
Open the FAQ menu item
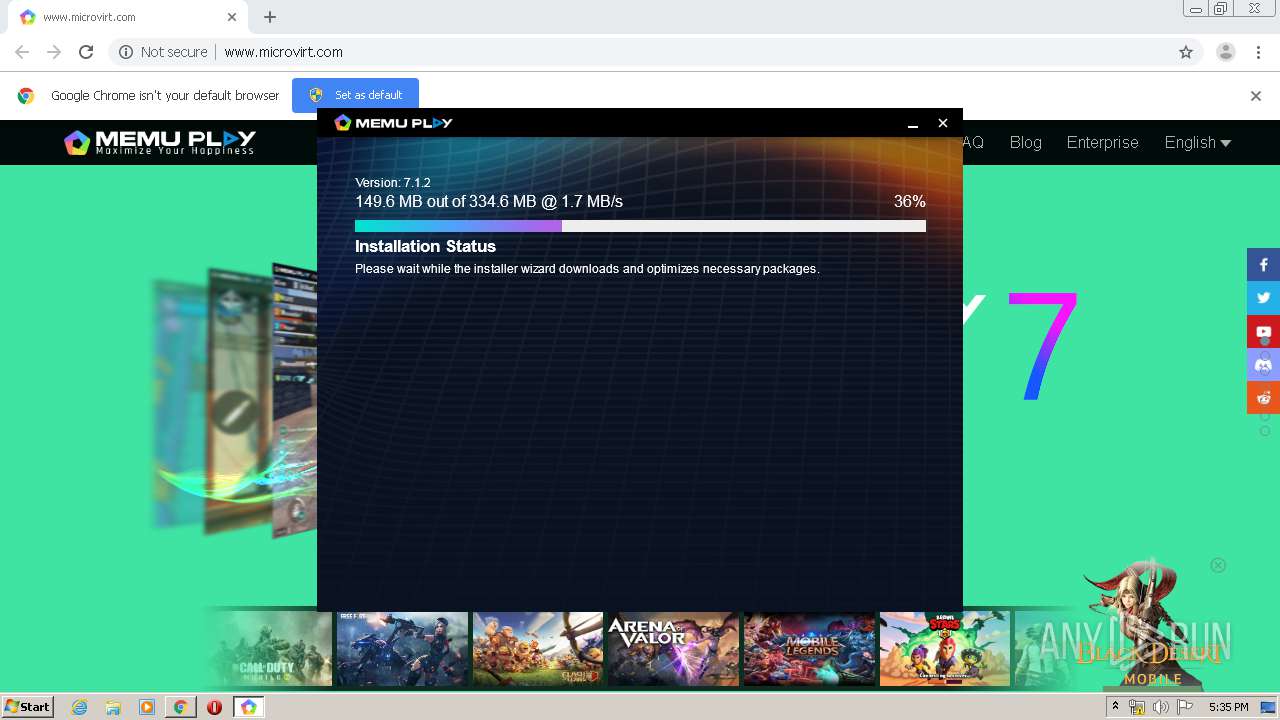pos(973,142)
